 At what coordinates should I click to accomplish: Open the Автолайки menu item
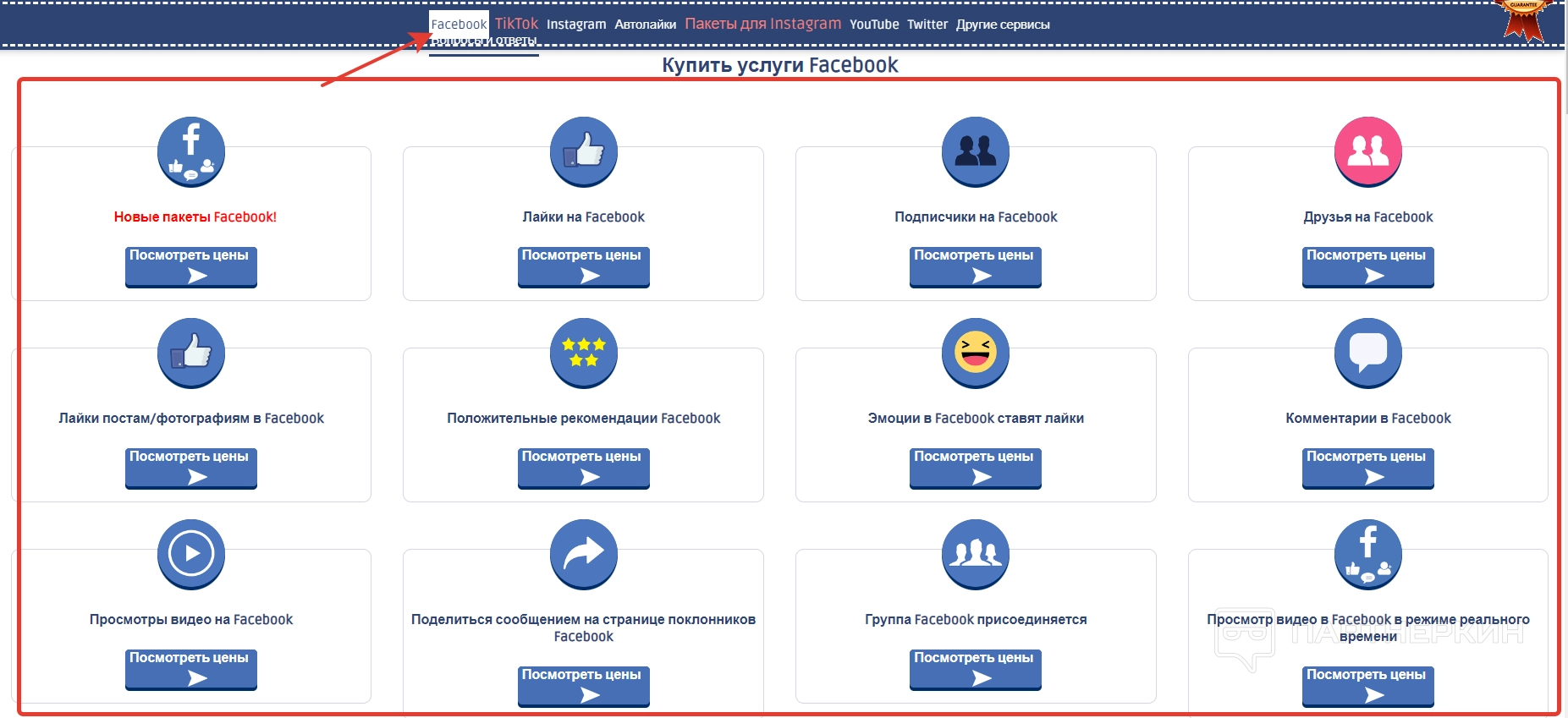coord(646,25)
